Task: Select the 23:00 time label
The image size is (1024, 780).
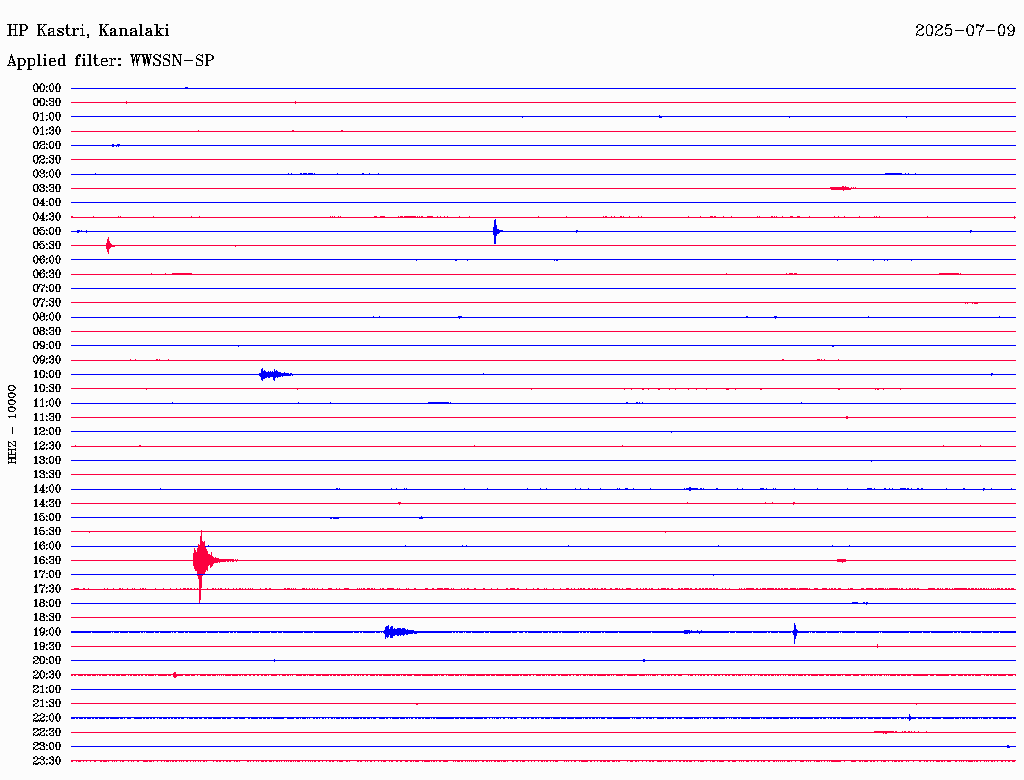Action: point(47,747)
